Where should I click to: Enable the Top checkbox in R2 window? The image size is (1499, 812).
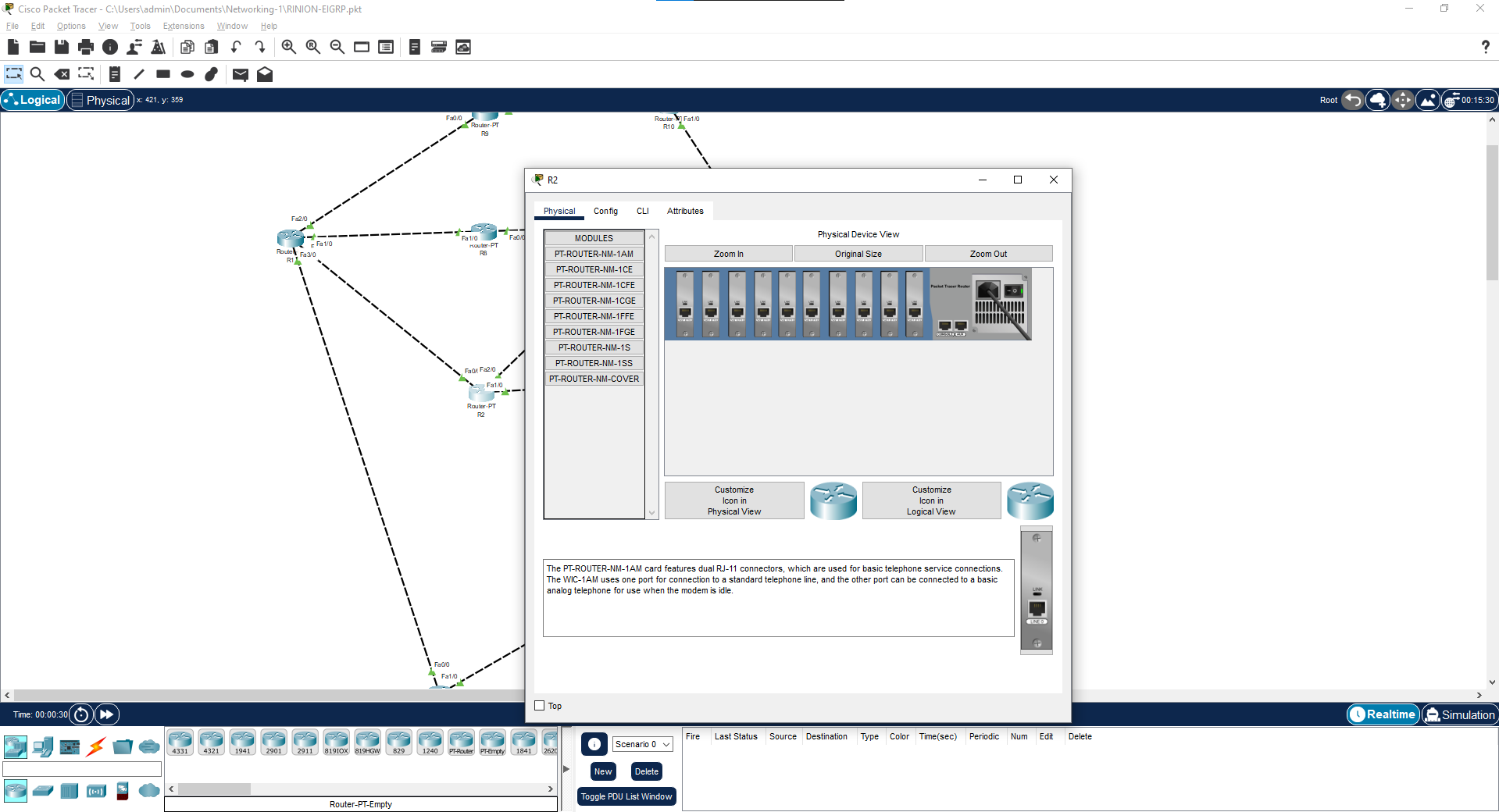tap(539, 706)
